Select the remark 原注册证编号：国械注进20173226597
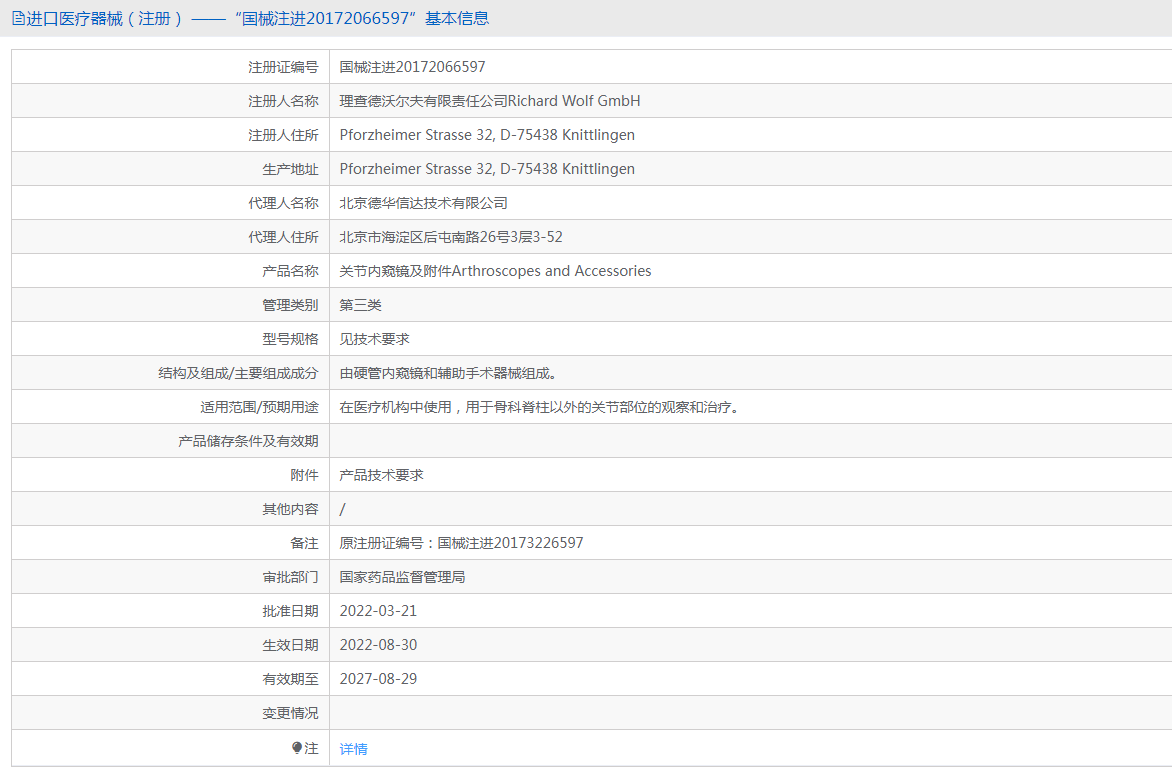Viewport: 1172px width, 768px height. point(461,543)
